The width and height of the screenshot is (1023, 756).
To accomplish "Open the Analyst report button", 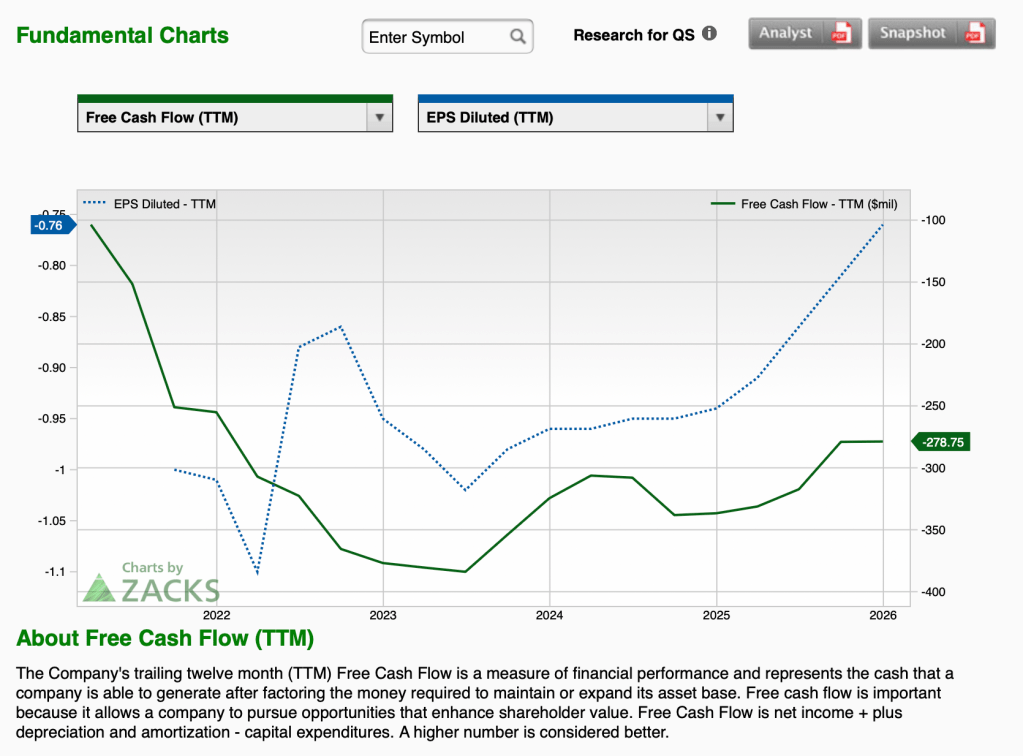I will [788, 33].
